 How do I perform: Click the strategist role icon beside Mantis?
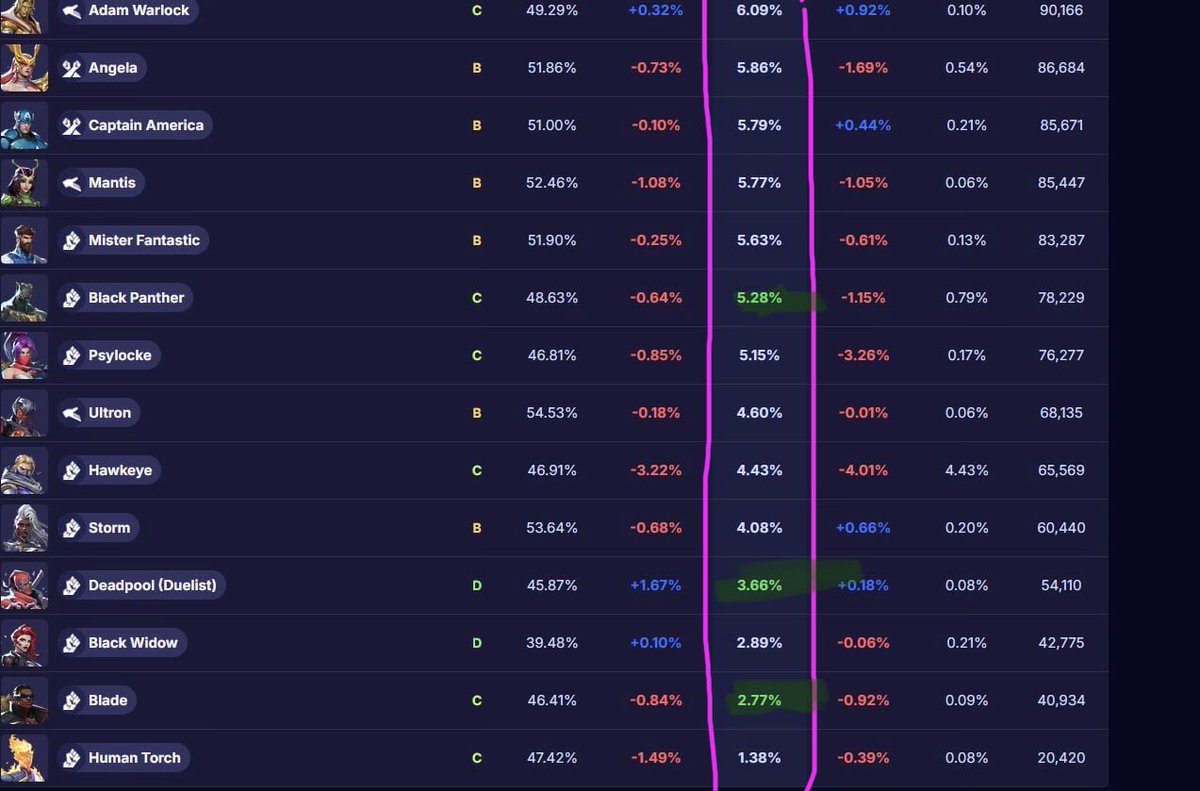pos(72,183)
